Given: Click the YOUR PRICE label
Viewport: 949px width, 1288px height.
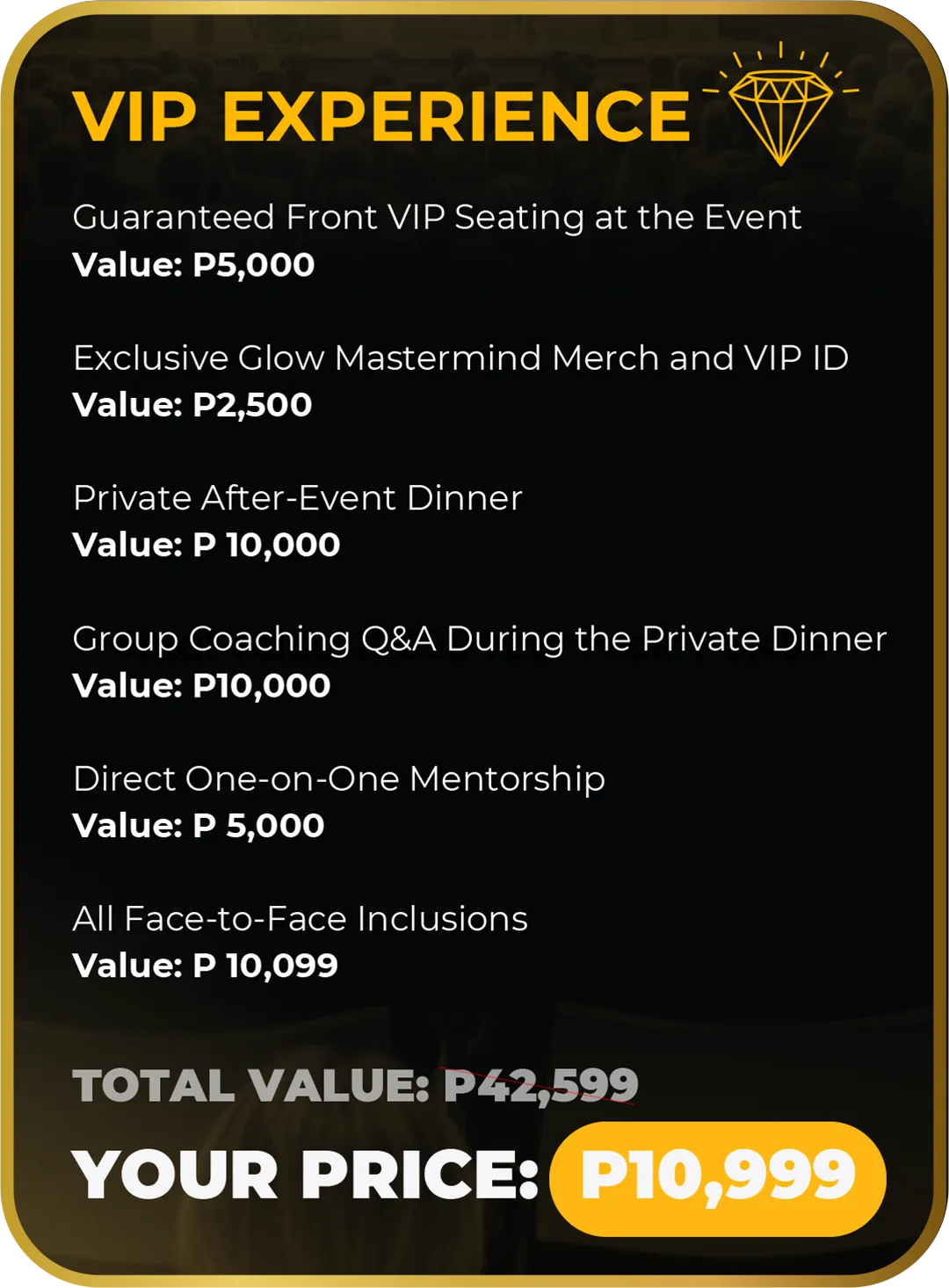Looking at the screenshot, I should [x=305, y=1176].
